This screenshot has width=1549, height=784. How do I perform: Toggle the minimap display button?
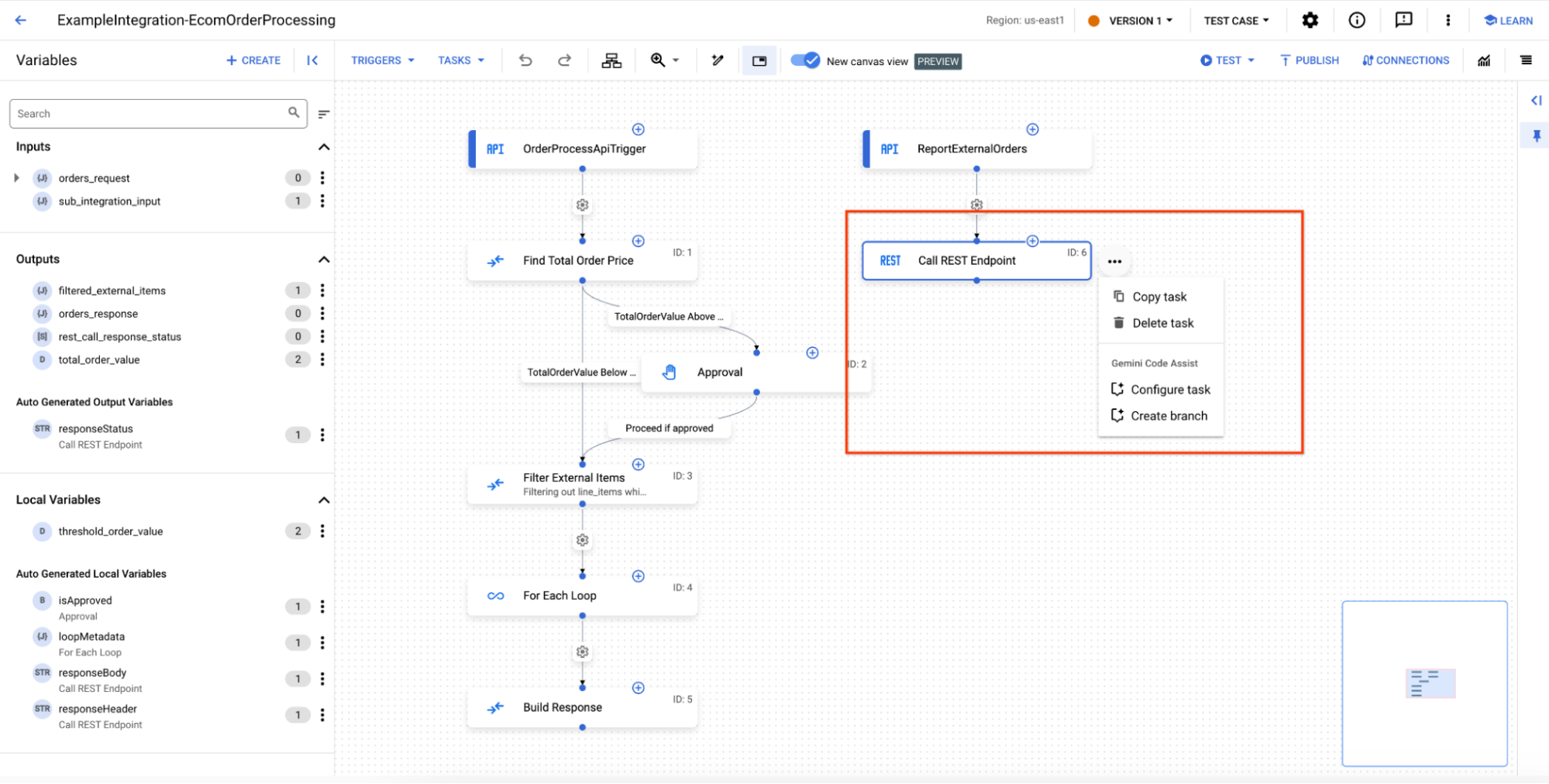[759, 60]
